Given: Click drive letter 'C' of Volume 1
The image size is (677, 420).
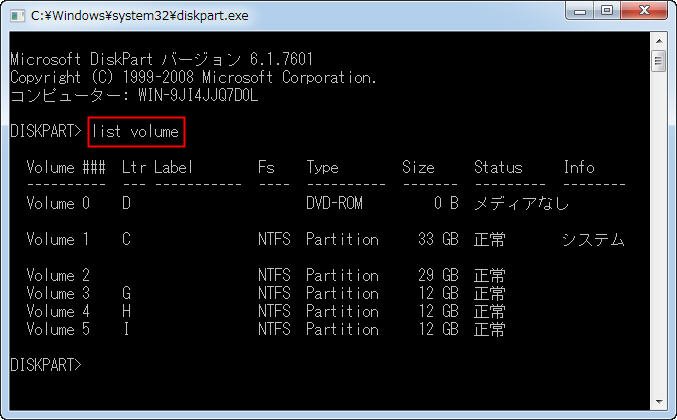Looking at the screenshot, I should coord(126,239).
